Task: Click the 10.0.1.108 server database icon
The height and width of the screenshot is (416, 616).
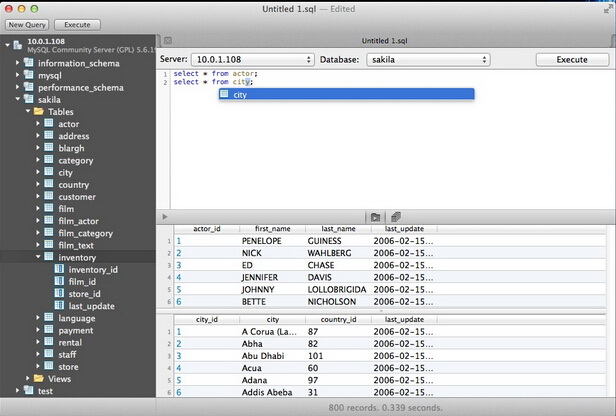Action: pos(17,45)
